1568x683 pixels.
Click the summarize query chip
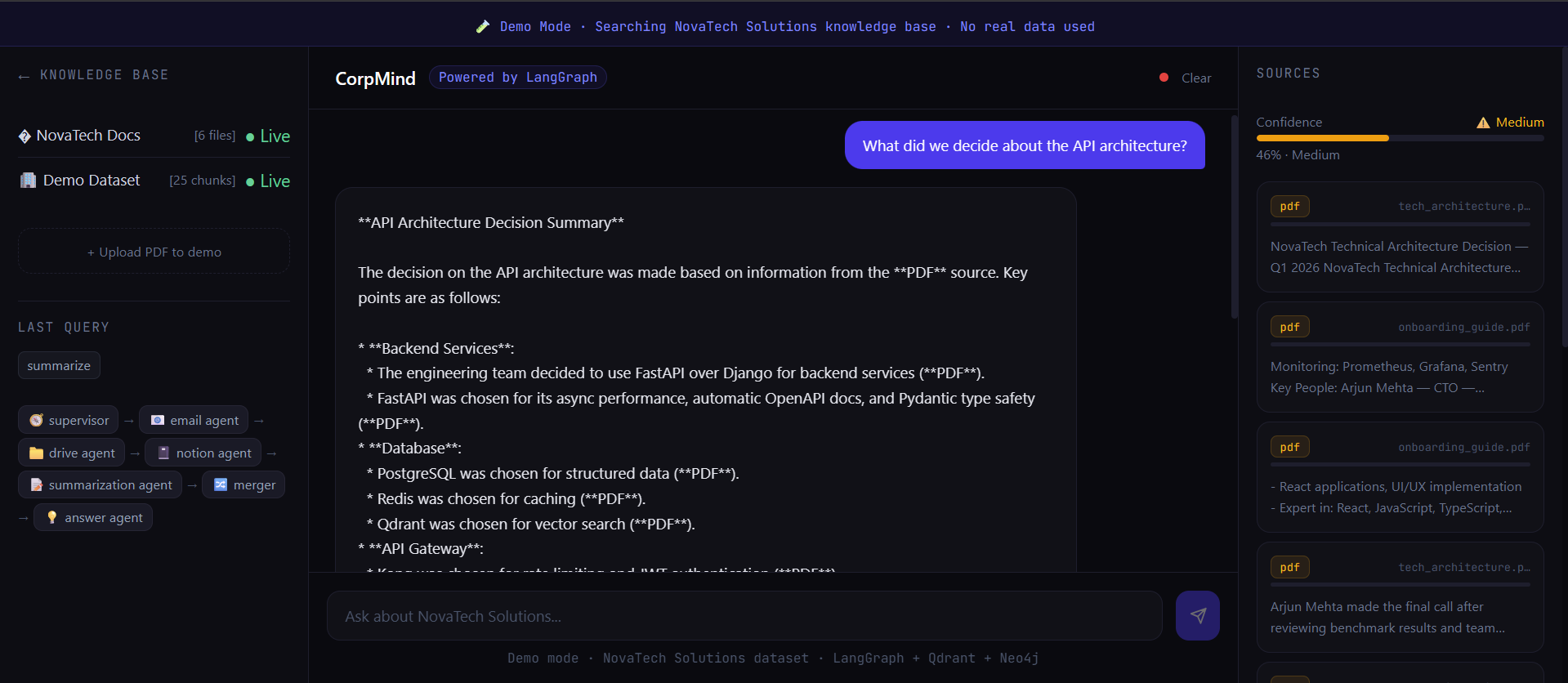pyautogui.click(x=59, y=365)
